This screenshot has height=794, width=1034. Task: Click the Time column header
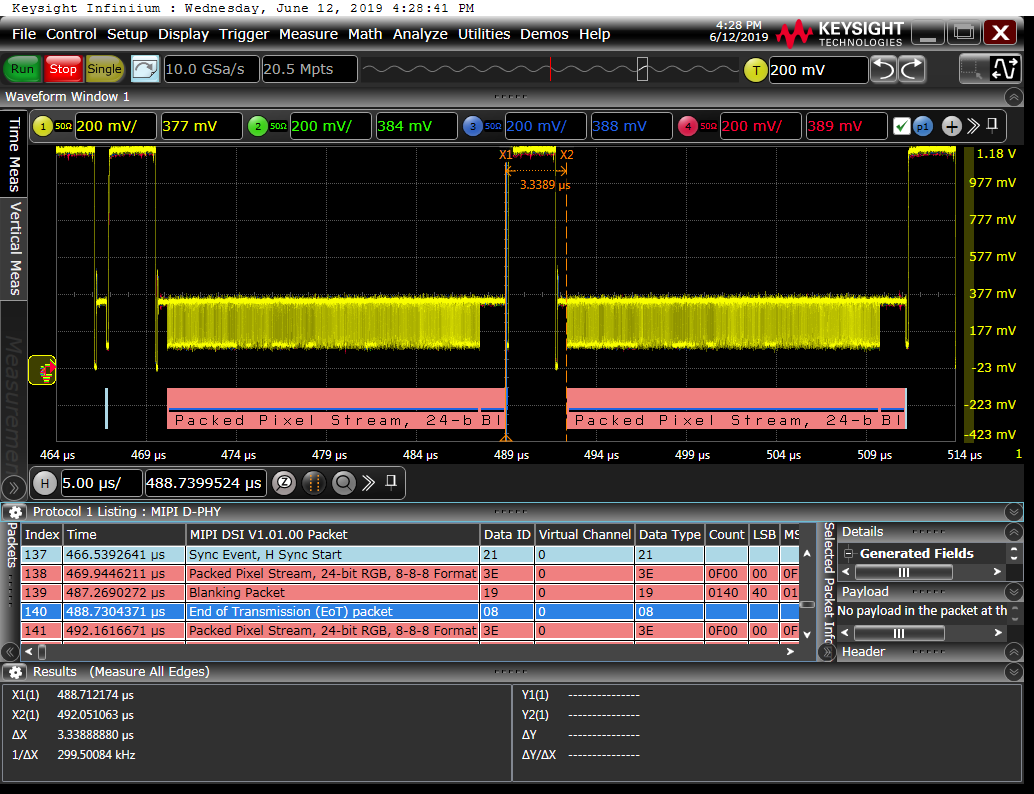tap(124, 535)
